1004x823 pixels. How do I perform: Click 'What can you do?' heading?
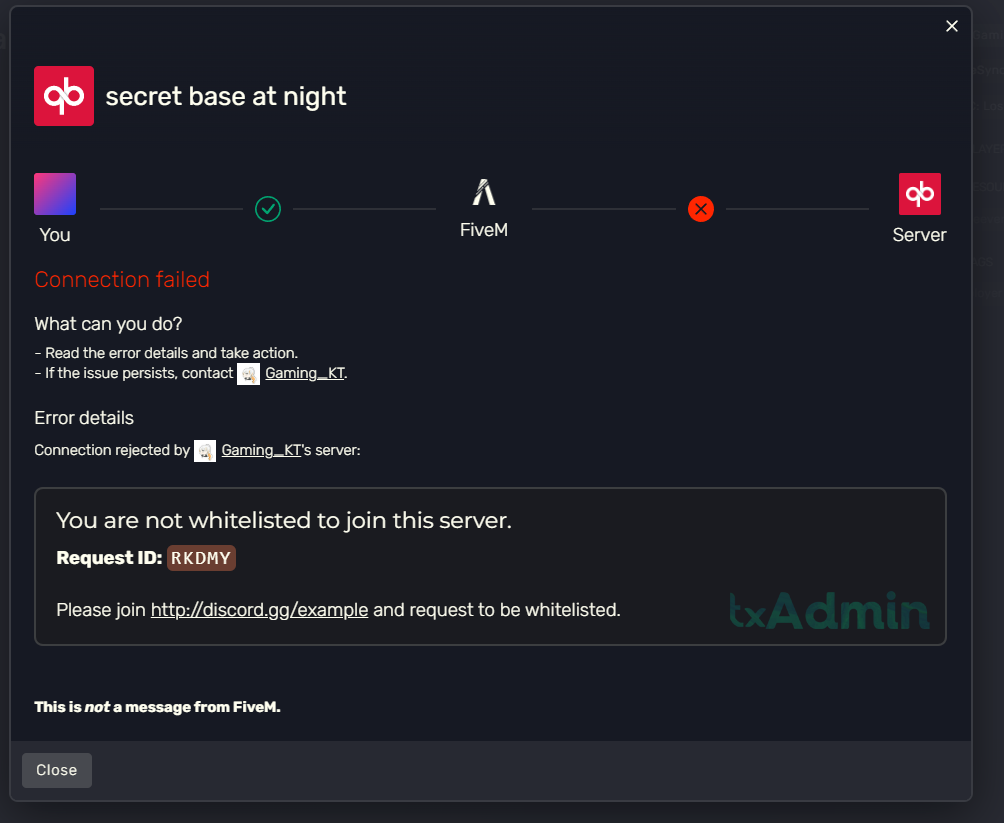(108, 324)
